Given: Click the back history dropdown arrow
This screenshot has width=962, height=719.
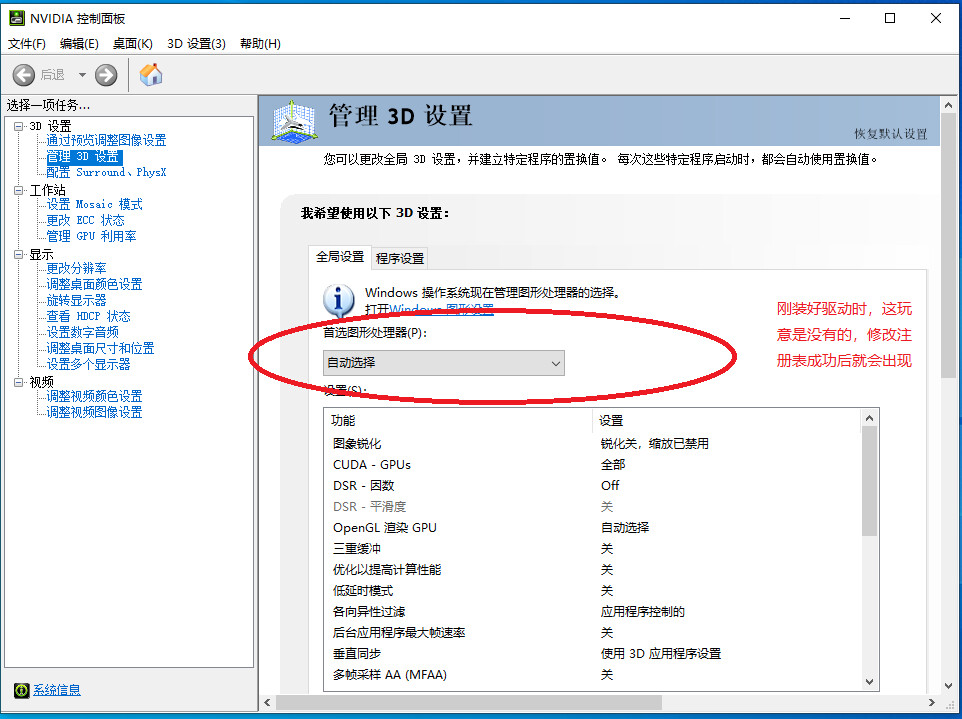Looking at the screenshot, I should (x=82, y=75).
